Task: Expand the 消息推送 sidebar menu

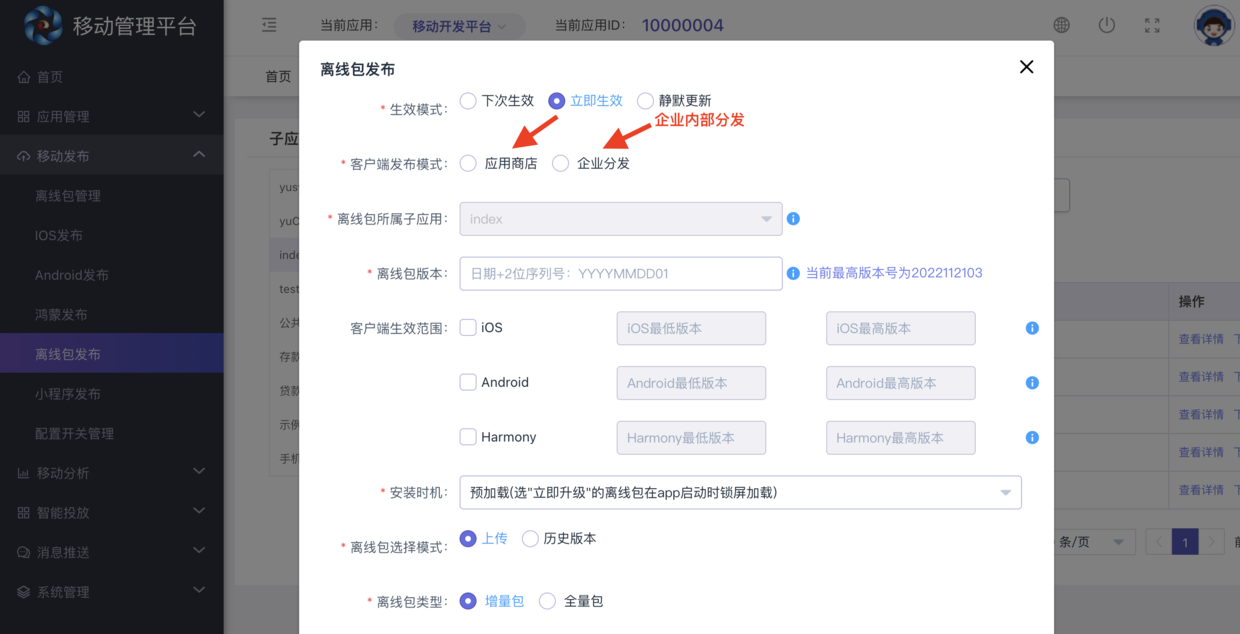Action: point(199,550)
